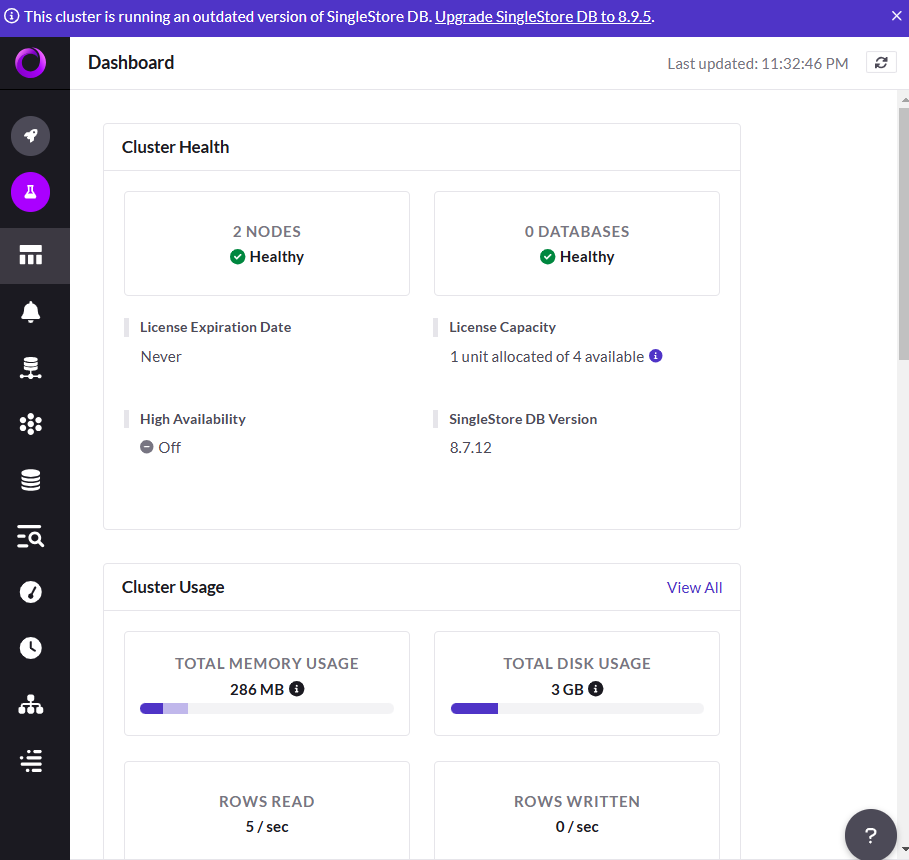Click the License Expiration value Never
Viewport: 909px width, 860px height.
161,356
